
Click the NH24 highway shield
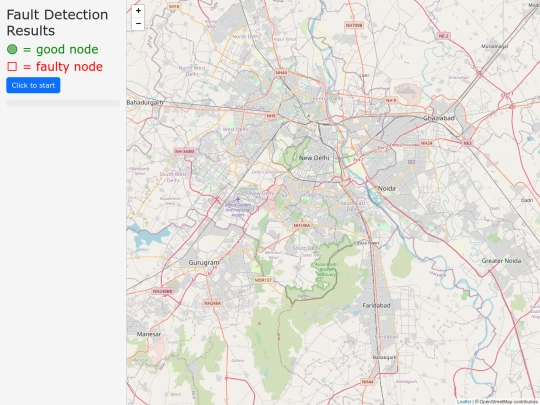click(426, 143)
